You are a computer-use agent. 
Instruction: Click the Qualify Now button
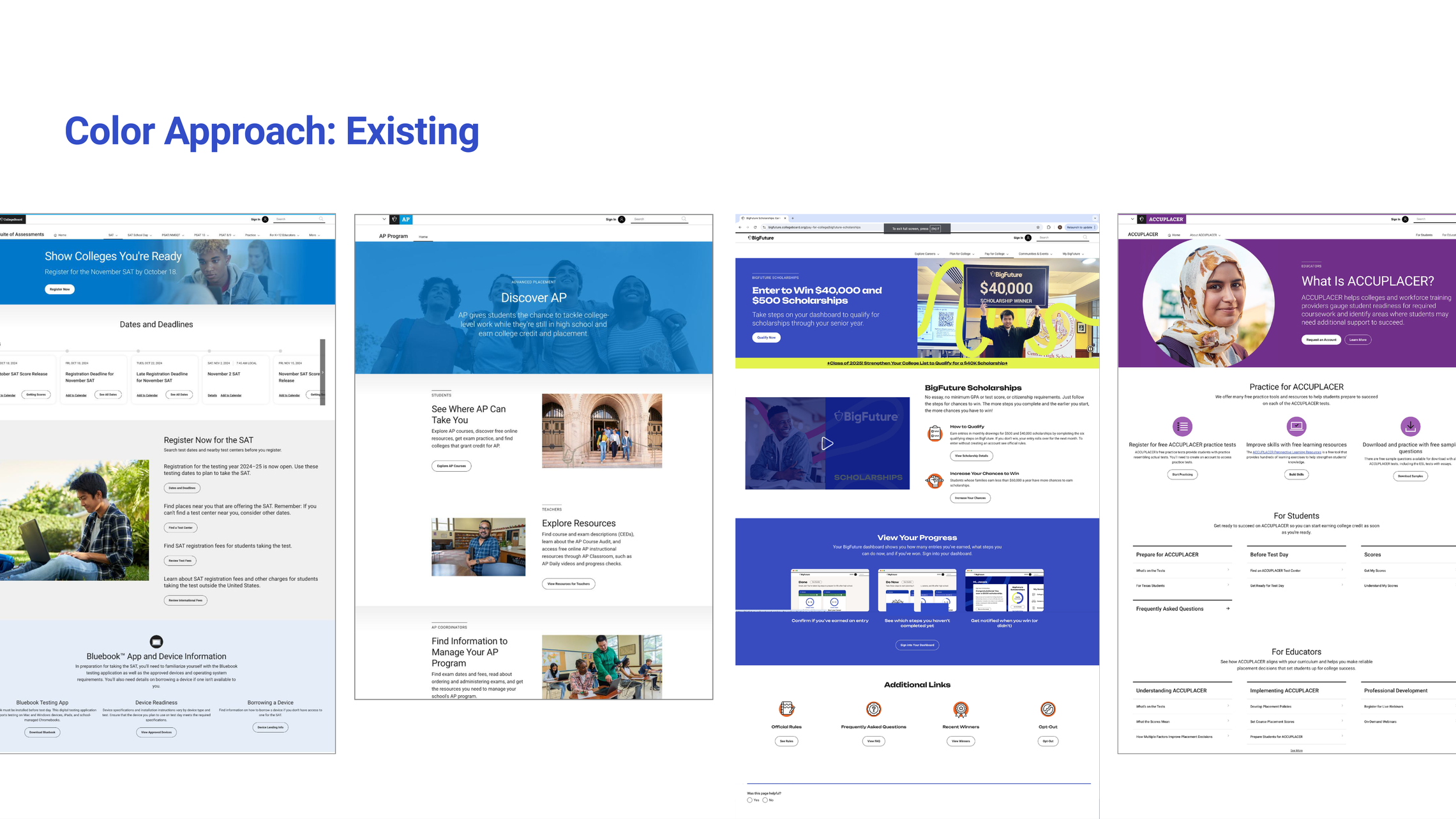coord(766,338)
